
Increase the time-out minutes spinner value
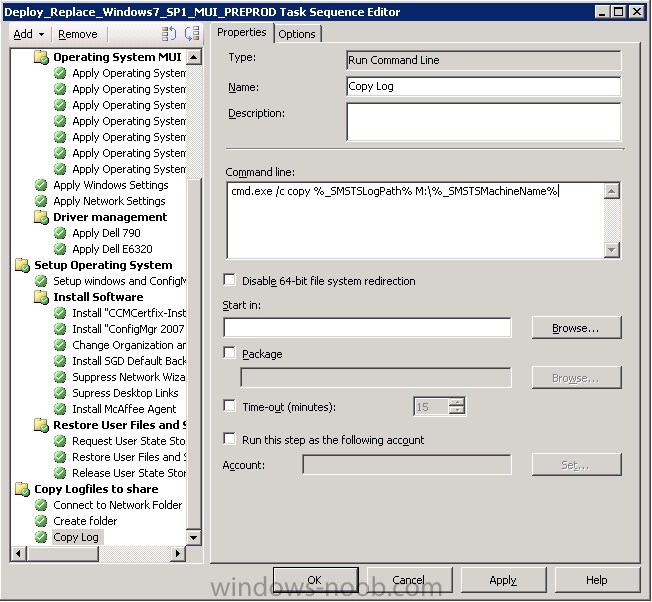[457, 402]
